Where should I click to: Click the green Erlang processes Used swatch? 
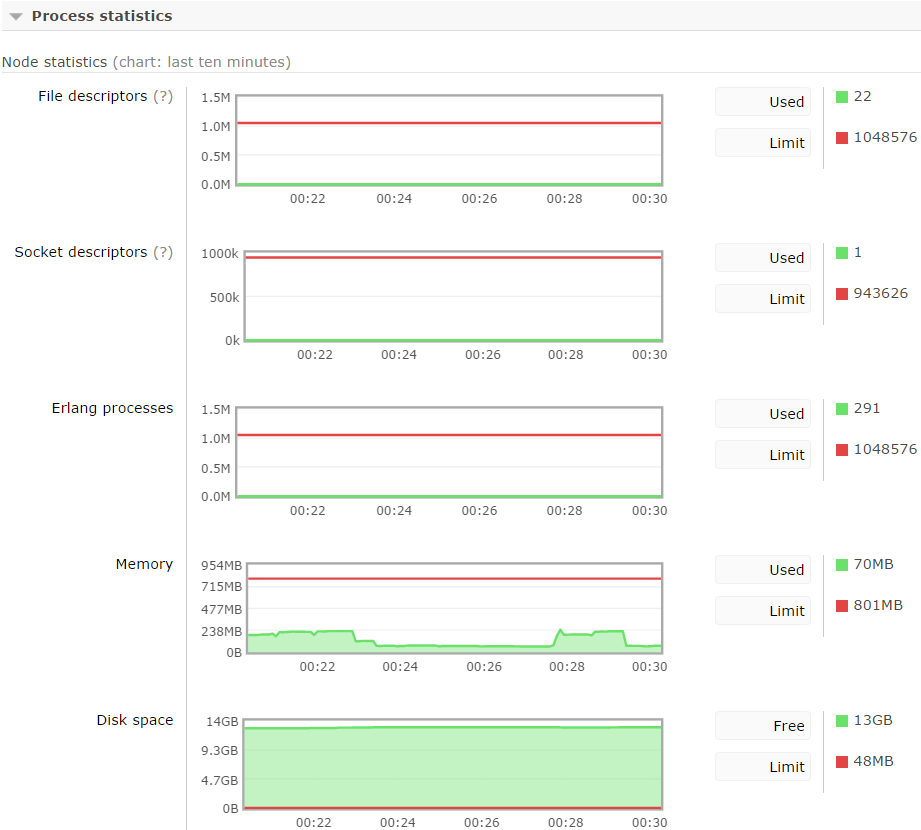[x=842, y=409]
